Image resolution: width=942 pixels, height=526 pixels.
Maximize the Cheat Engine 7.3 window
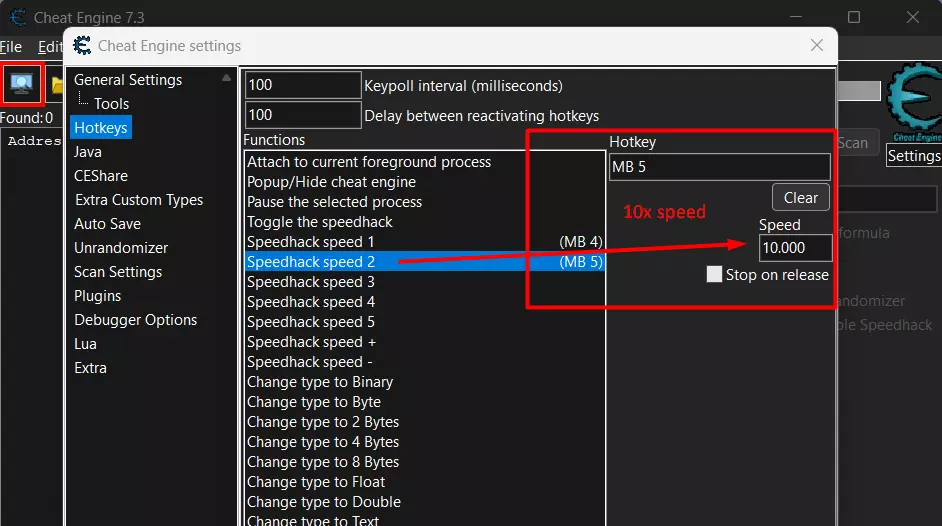(854, 17)
